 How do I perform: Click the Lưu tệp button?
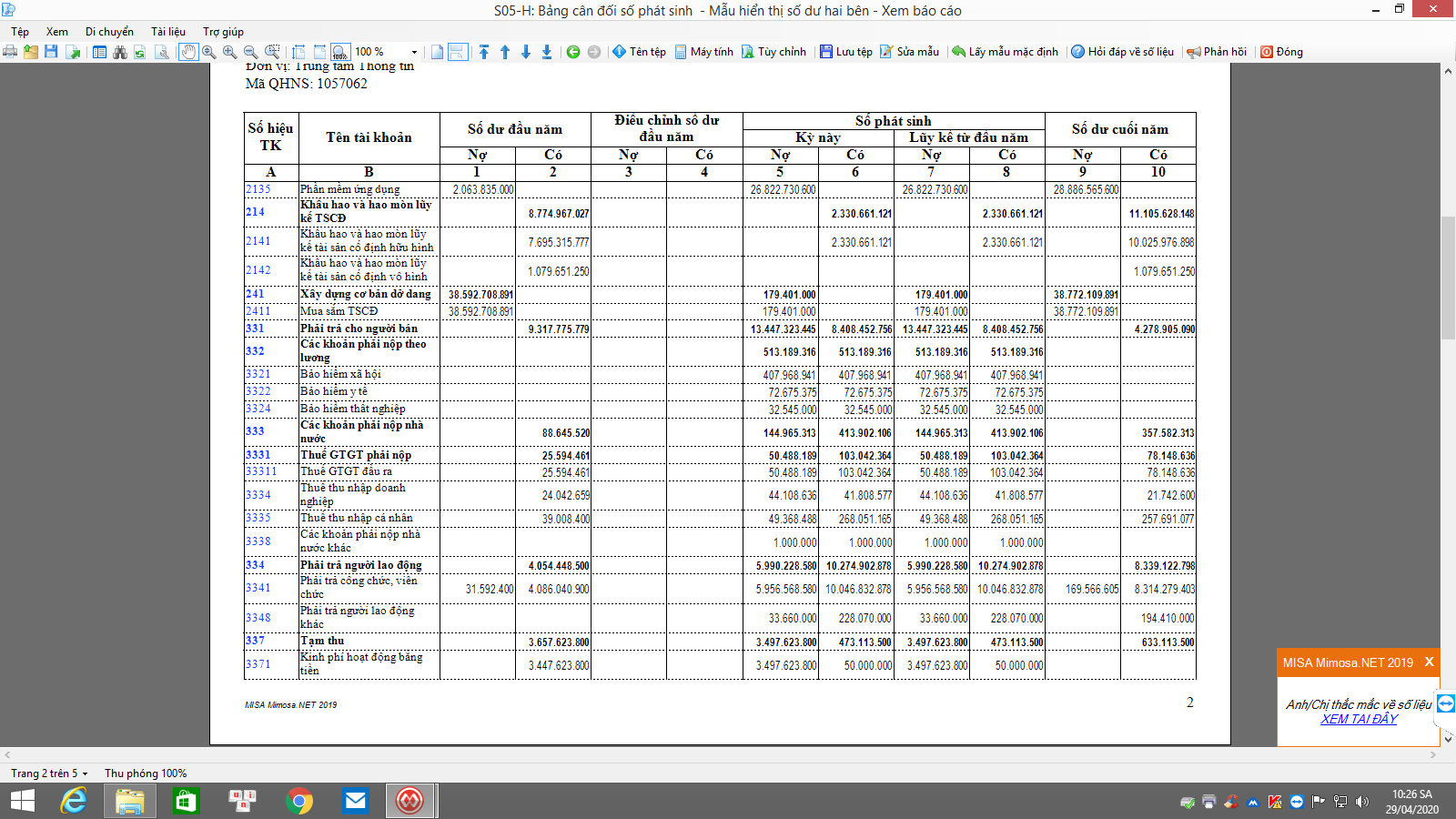[x=845, y=52]
